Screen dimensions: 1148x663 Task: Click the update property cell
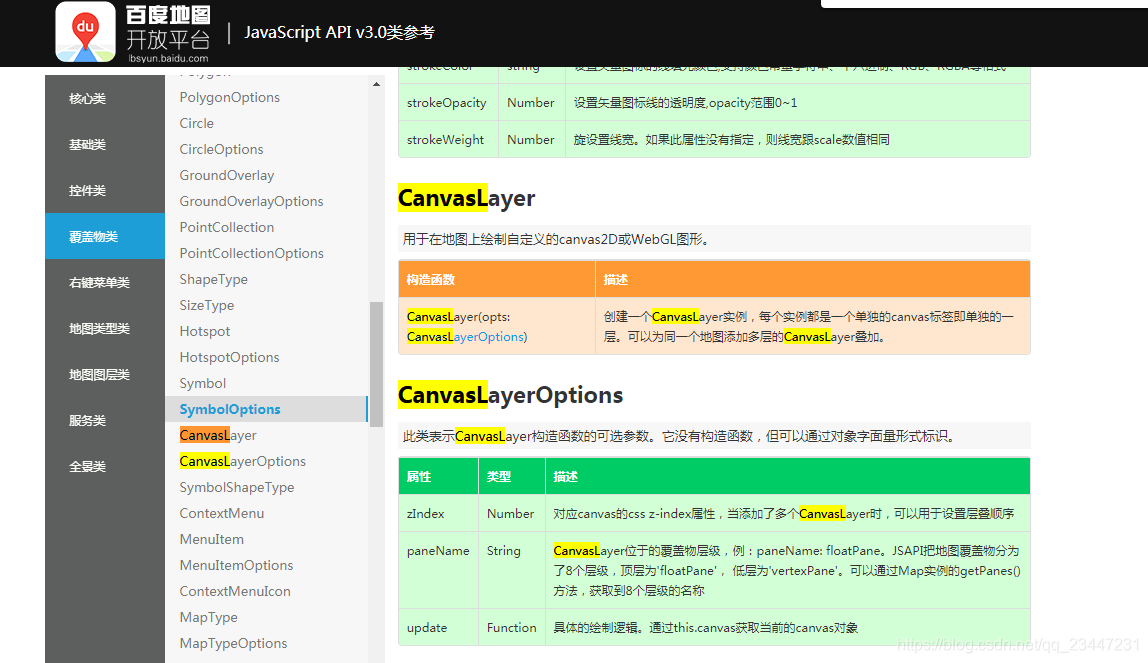[438, 628]
